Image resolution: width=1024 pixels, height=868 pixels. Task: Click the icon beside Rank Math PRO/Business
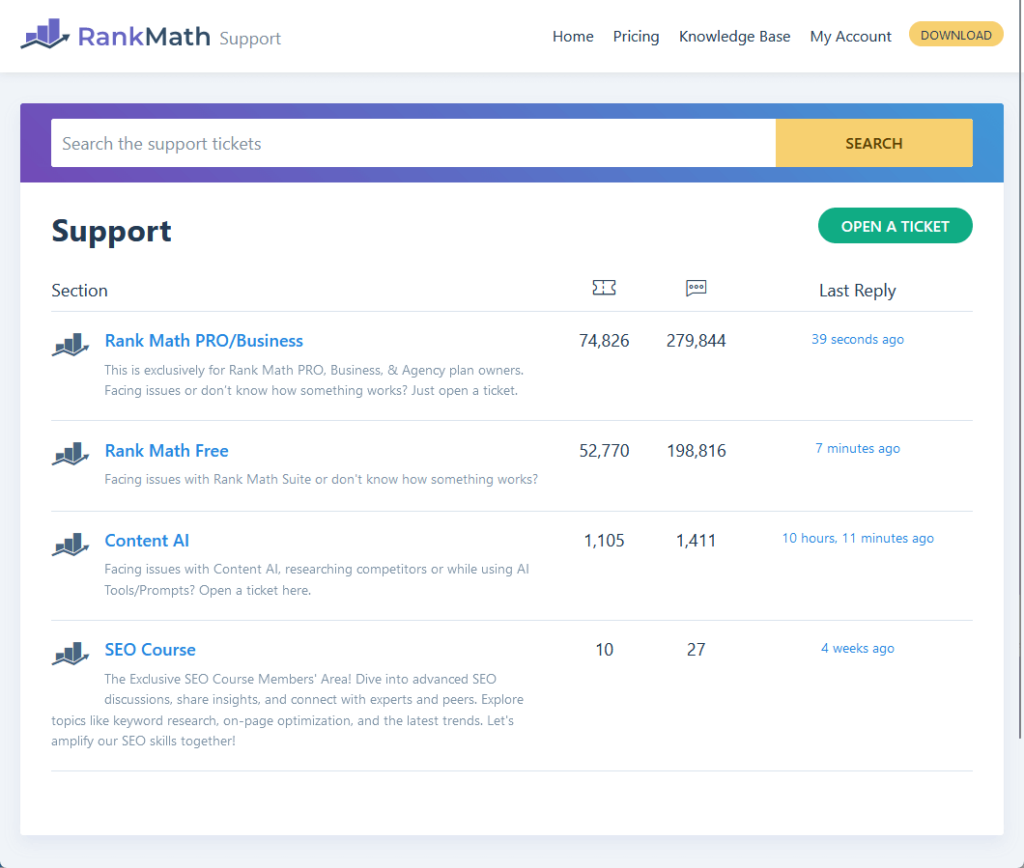(70, 344)
